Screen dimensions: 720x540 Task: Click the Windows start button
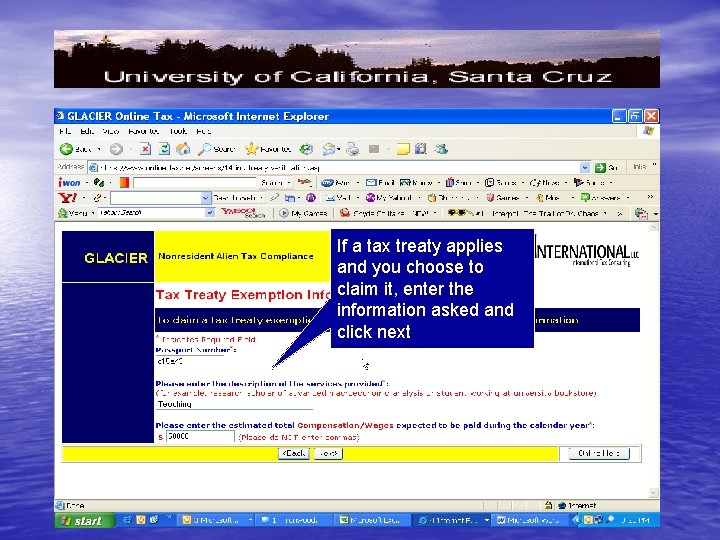pos(82,520)
